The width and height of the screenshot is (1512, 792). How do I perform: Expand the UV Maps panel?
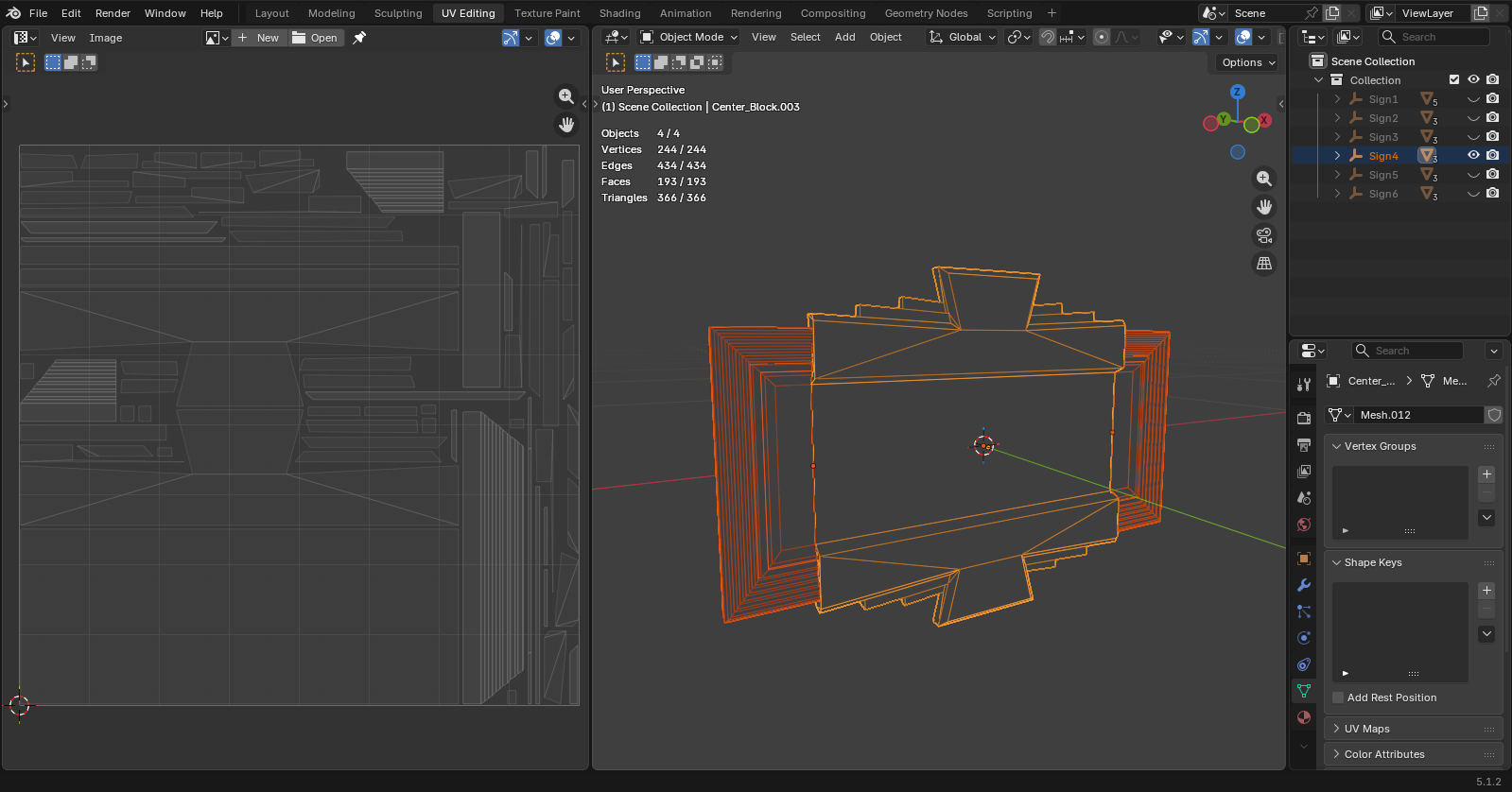(1413, 729)
